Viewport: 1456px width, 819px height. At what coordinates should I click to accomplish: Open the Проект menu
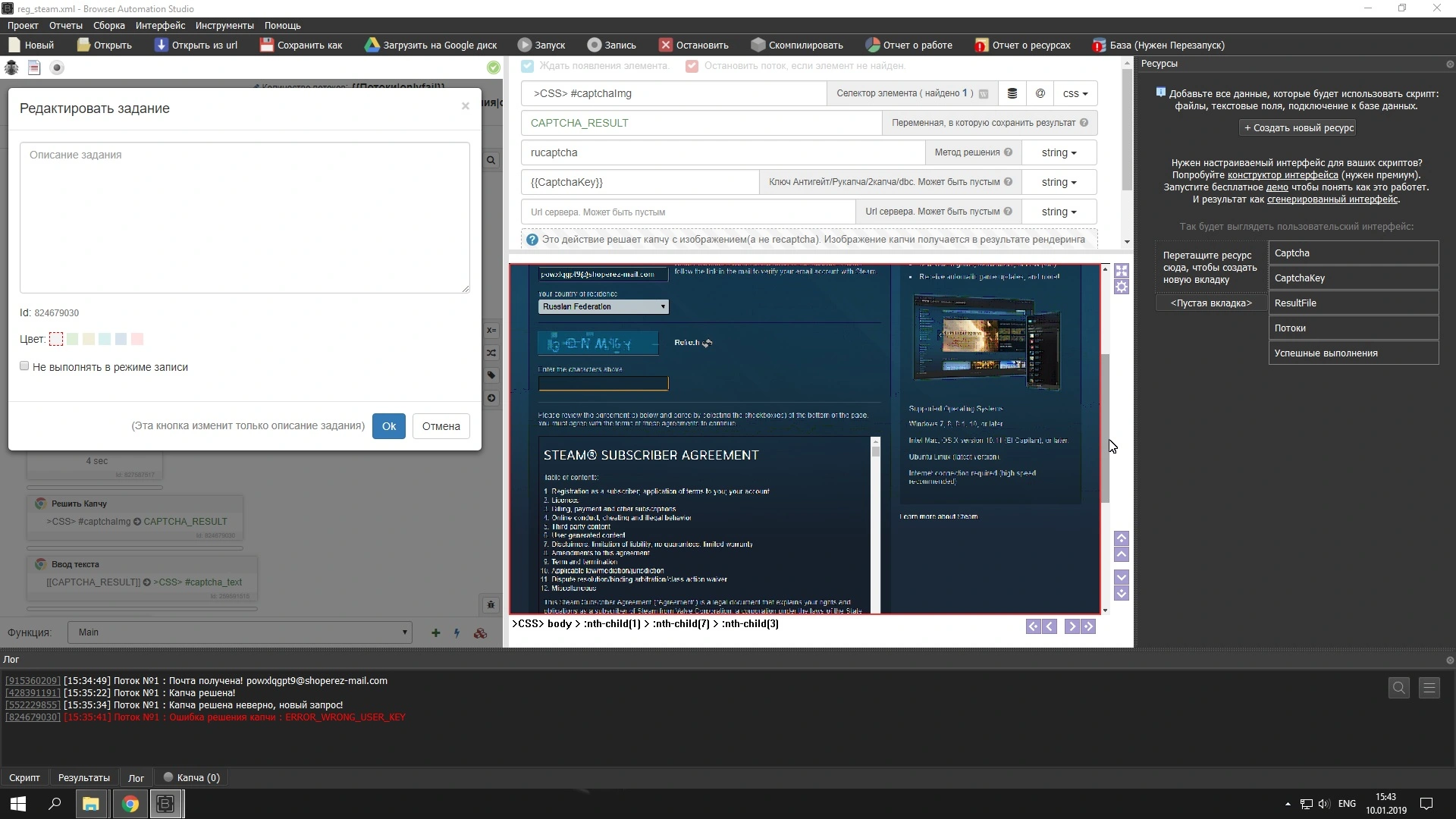pyautogui.click(x=23, y=26)
